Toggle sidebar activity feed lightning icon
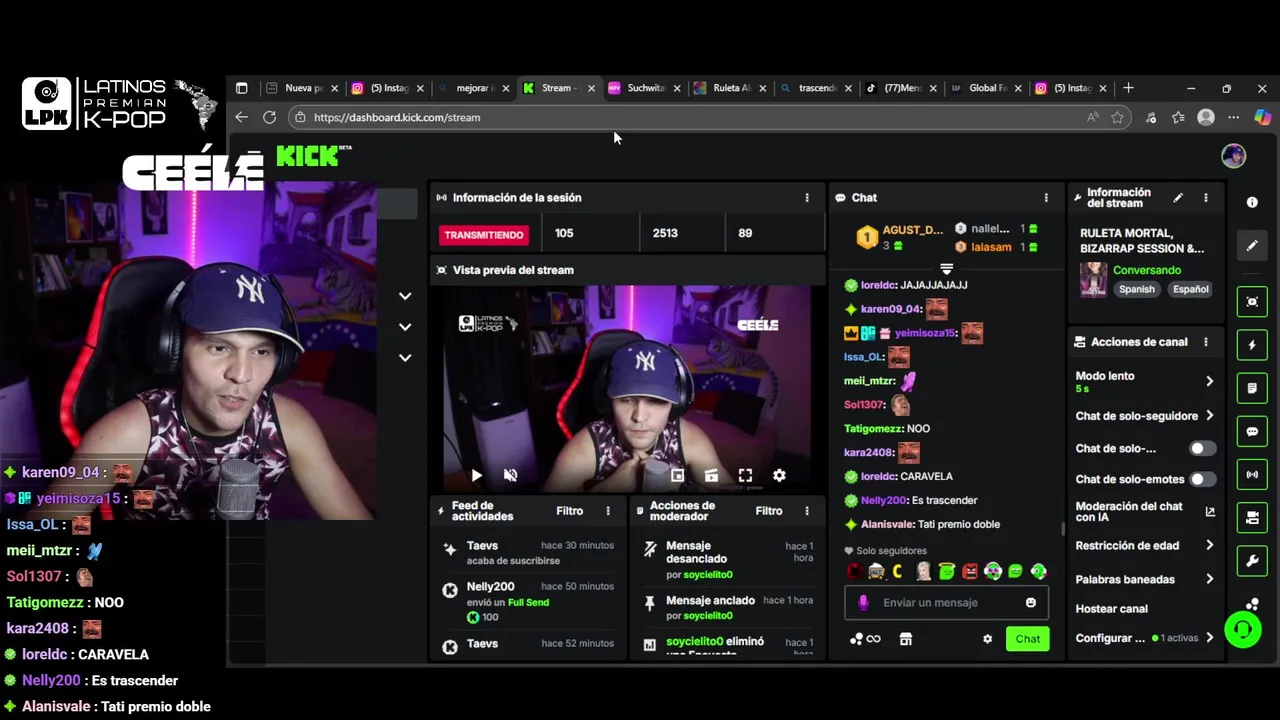The width and height of the screenshot is (1280, 720). click(1252, 345)
